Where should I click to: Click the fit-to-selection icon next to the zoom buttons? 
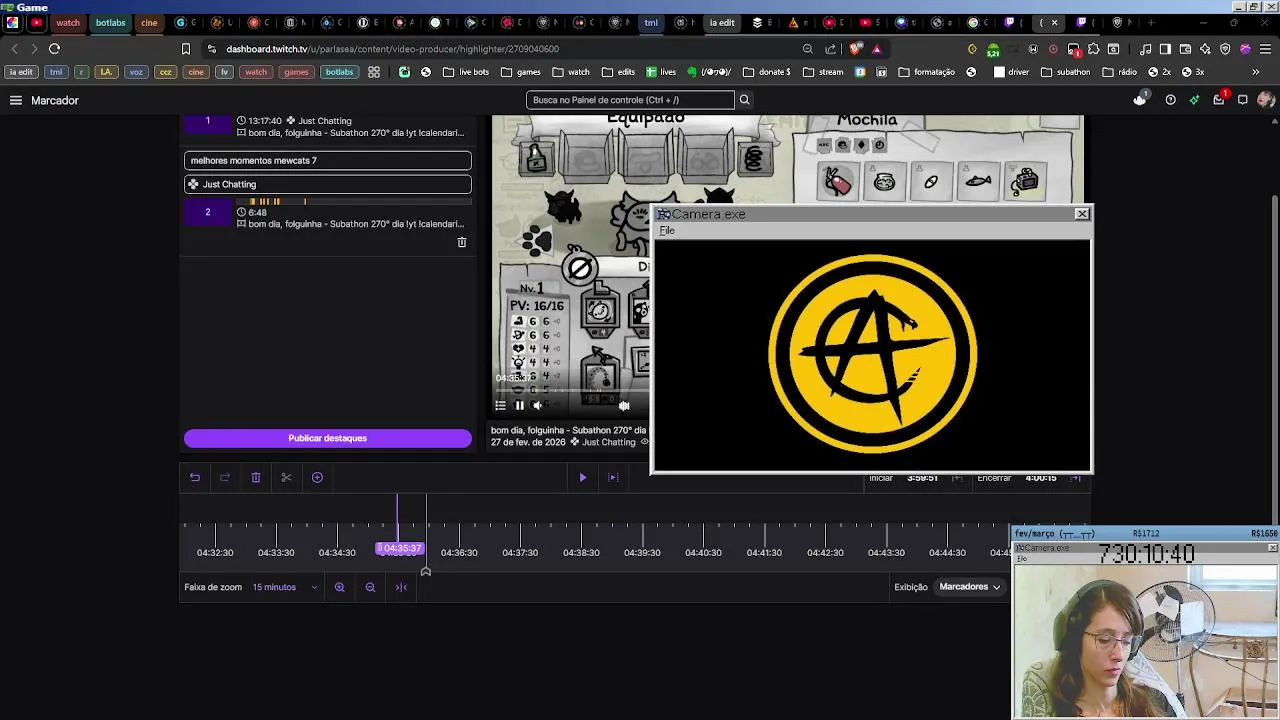click(401, 587)
